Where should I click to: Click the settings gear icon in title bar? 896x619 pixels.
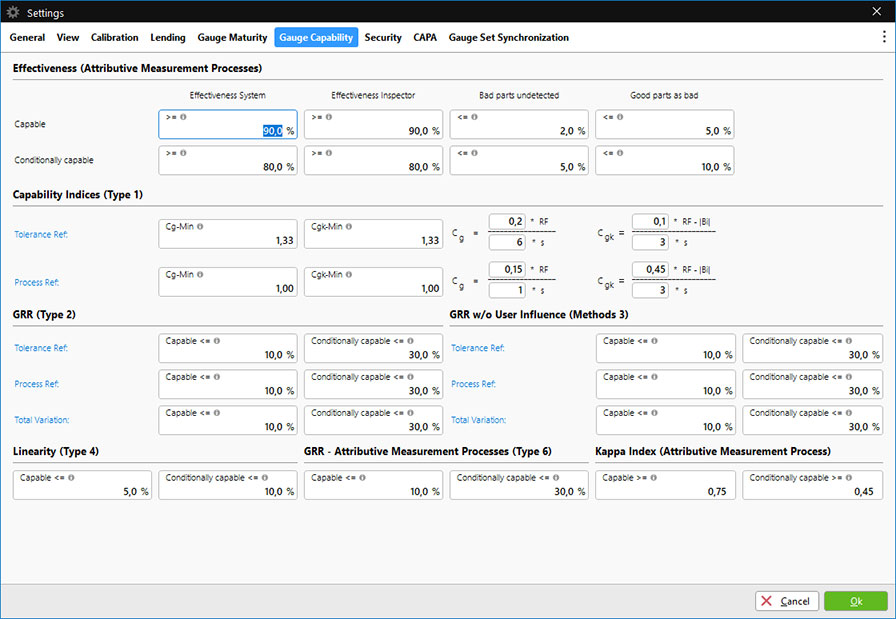click(13, 10)
